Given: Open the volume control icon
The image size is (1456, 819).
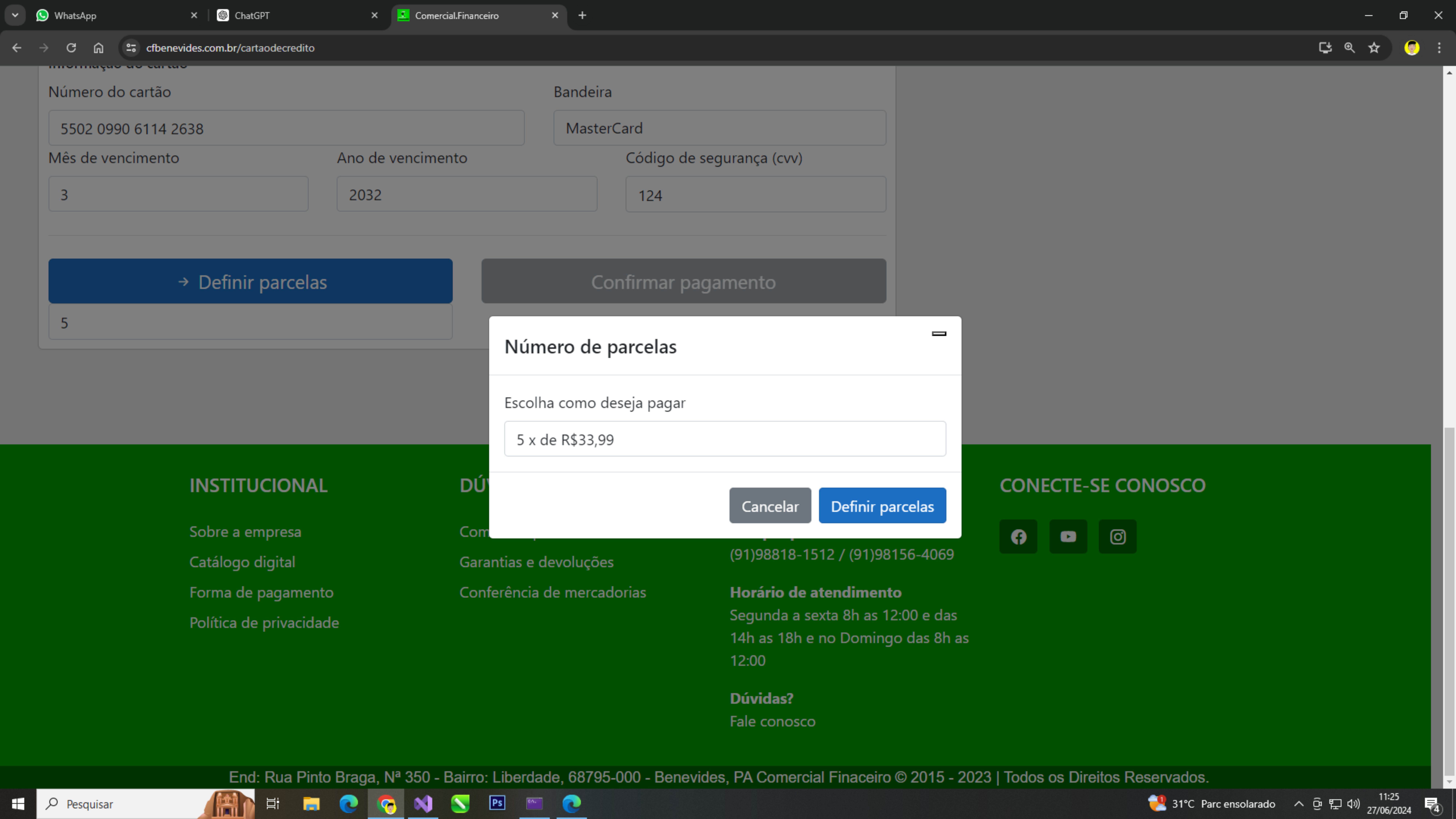Looking at the screenshot, I should [1353, 804].
